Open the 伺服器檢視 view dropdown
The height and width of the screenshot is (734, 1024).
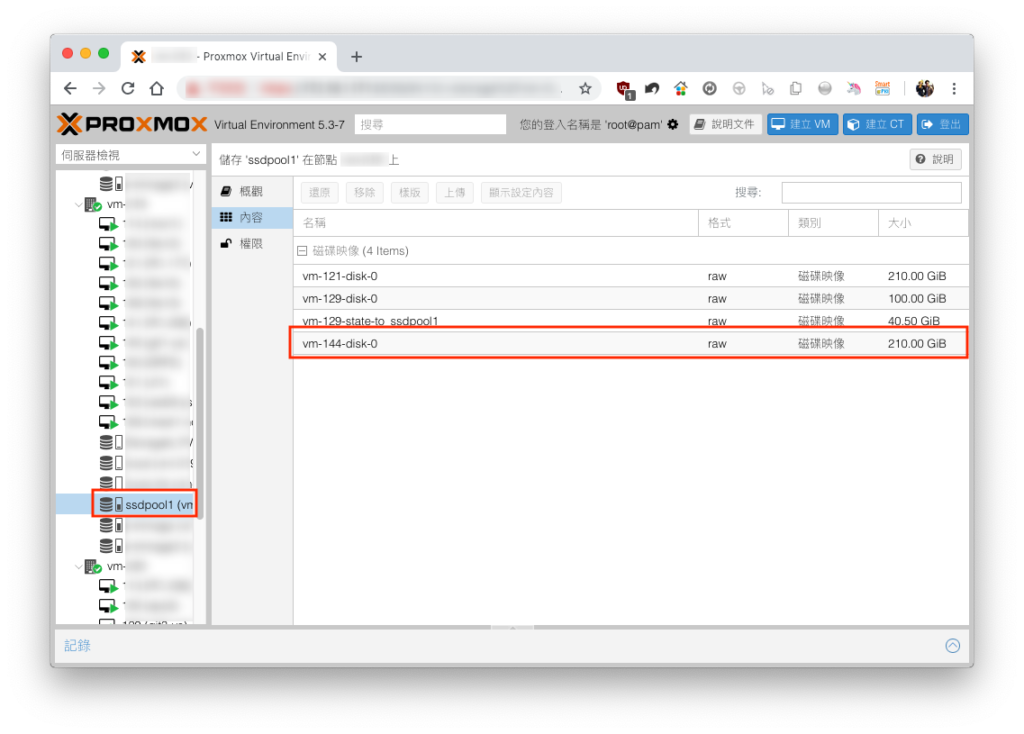(130, 155)
